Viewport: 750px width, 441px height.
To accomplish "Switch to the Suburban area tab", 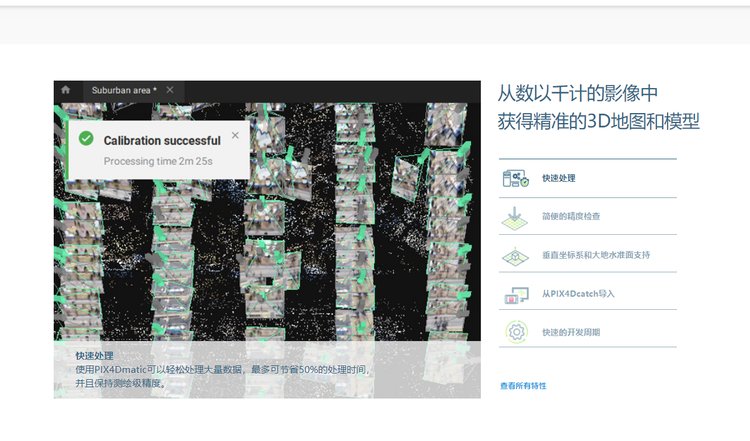I will click(120, 90).
